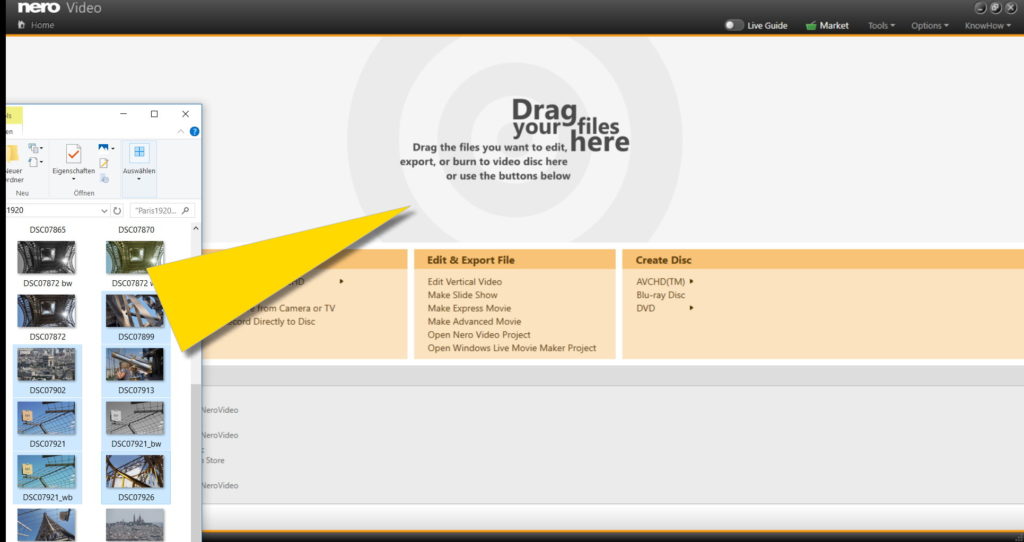1024x542 pixels.
Task: Click the Explorer scrollbar up arrow
Action: (195, 229)
